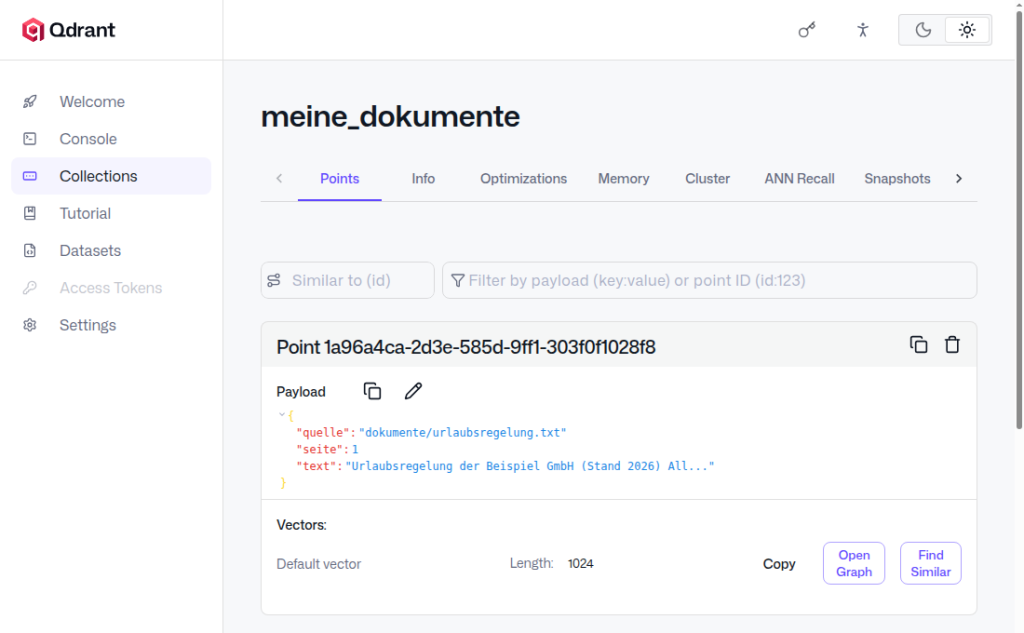Switch to the Info tab
The height and width of the screenshot is (633, 1024).
423,179
